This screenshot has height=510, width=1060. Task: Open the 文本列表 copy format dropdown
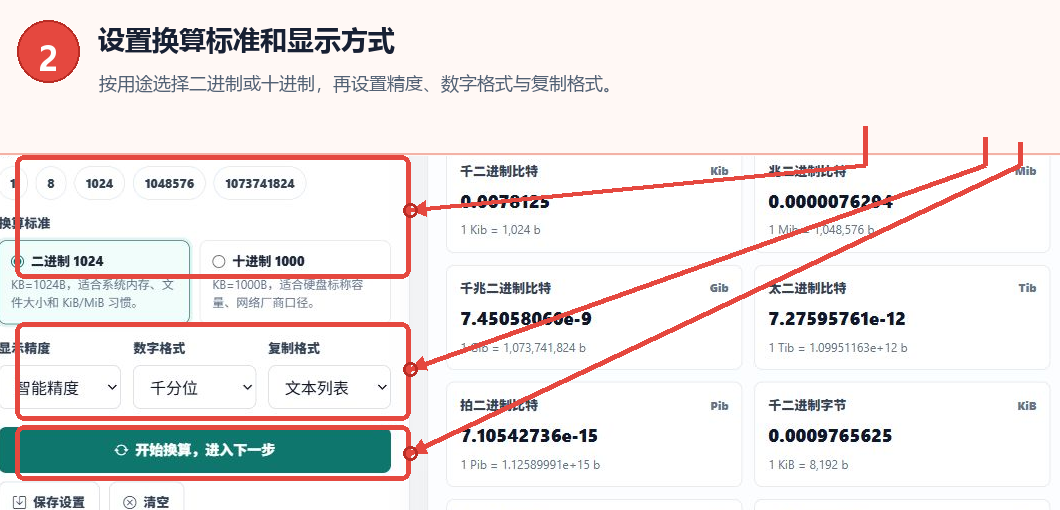329,387
